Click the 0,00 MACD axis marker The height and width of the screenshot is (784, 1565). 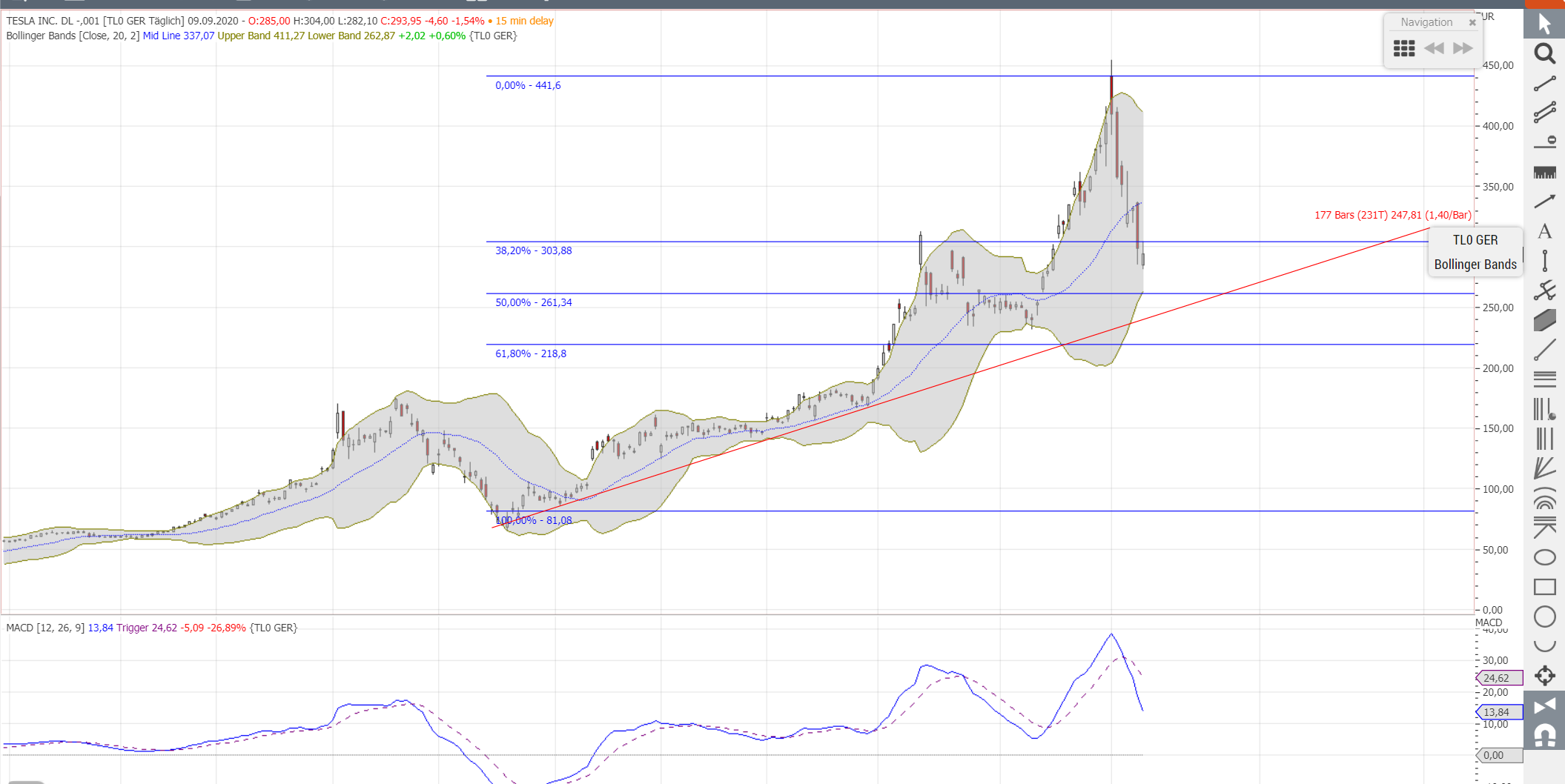tap(1499, 755)
